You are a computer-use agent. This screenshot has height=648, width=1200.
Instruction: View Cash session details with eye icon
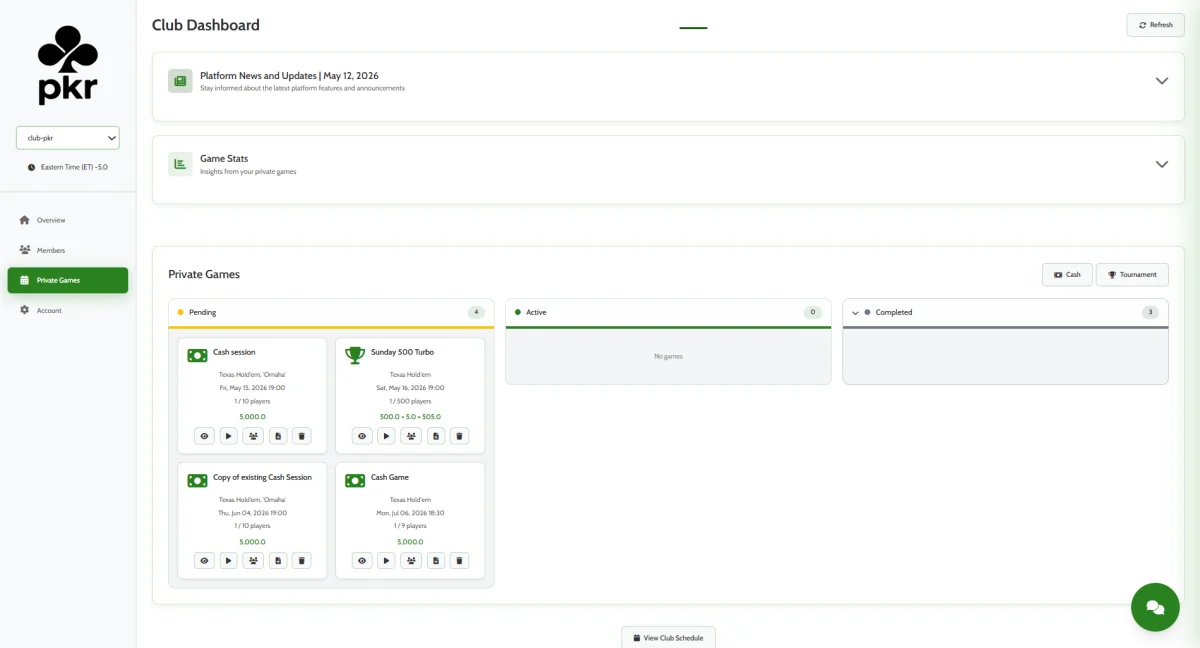204,436
